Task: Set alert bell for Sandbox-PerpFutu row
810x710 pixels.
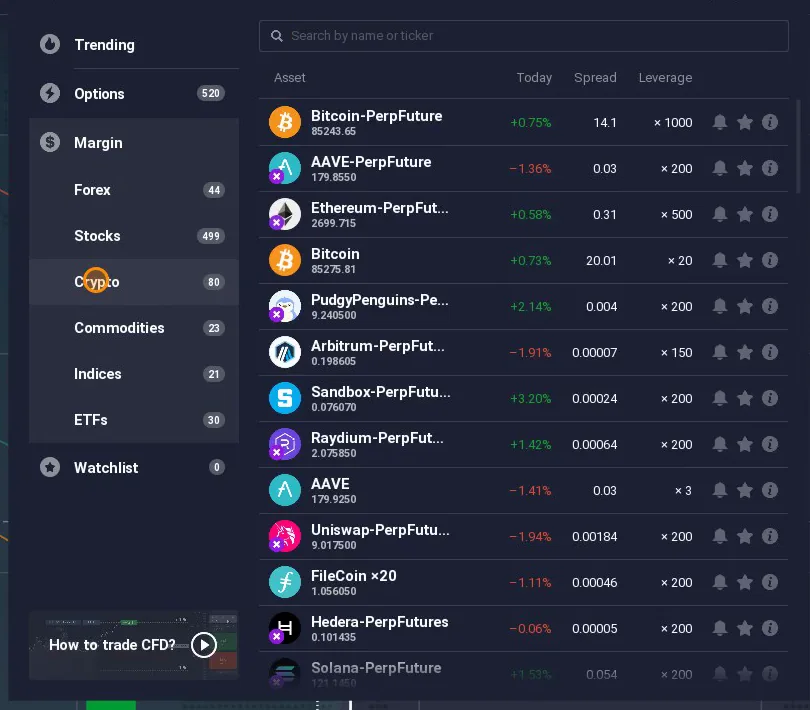Action: [720, 398]
